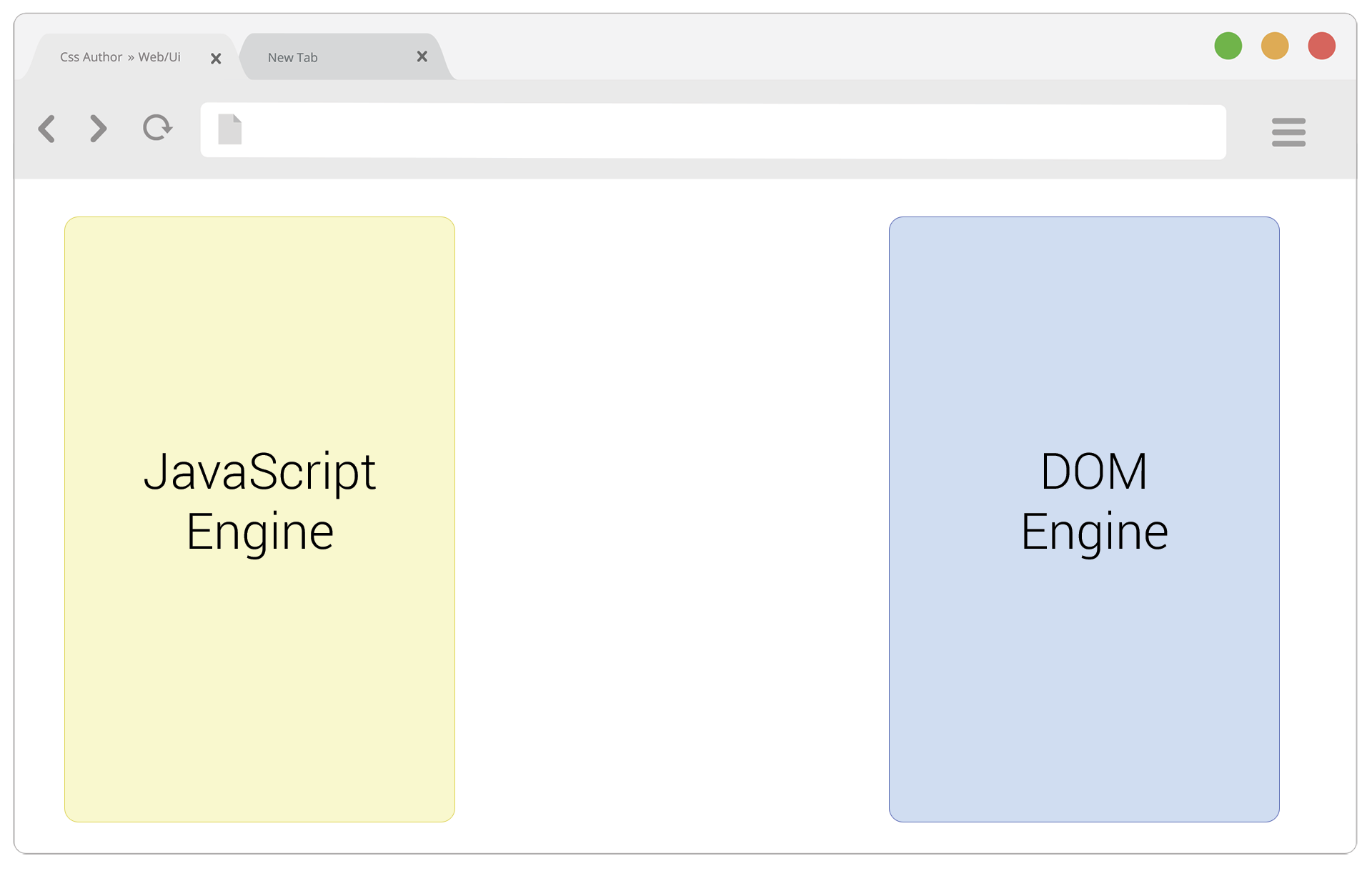Open the hamburger menu
The width and height of the screenshot is (1372, 871).
click(1288, 132)
